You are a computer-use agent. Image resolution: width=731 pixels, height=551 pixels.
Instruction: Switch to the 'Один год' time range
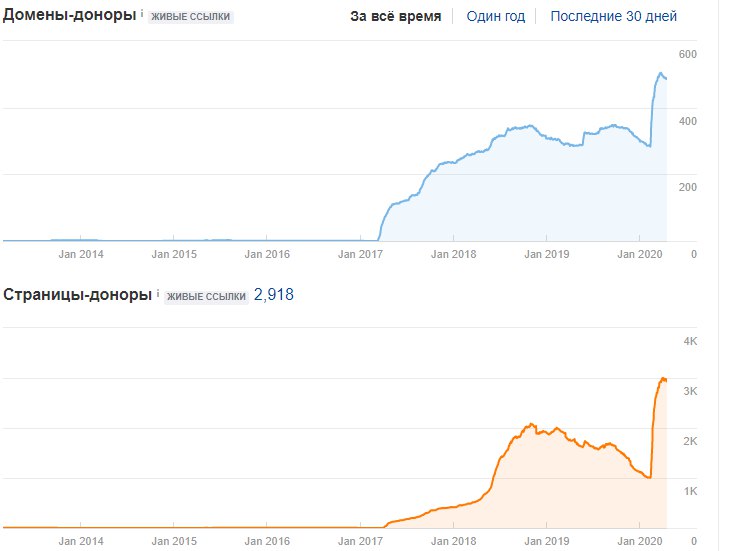click(496, 16)
